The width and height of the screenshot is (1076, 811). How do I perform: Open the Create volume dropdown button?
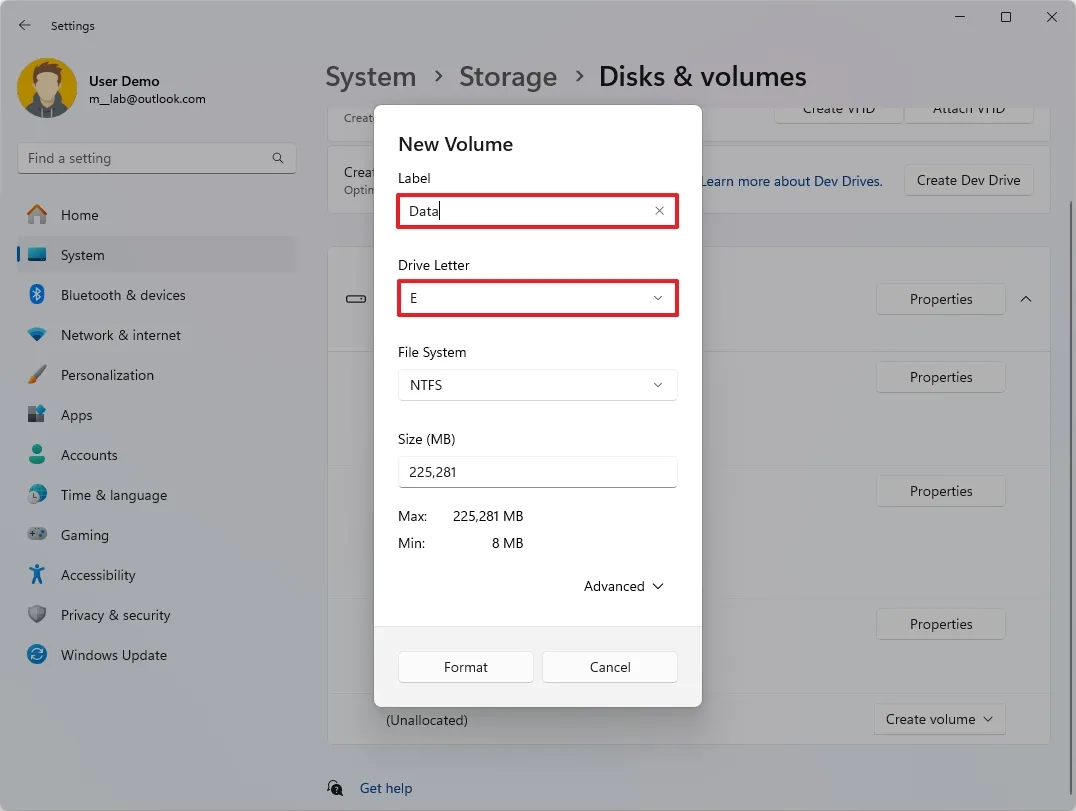pyautogui.click(x=939, y=719)
